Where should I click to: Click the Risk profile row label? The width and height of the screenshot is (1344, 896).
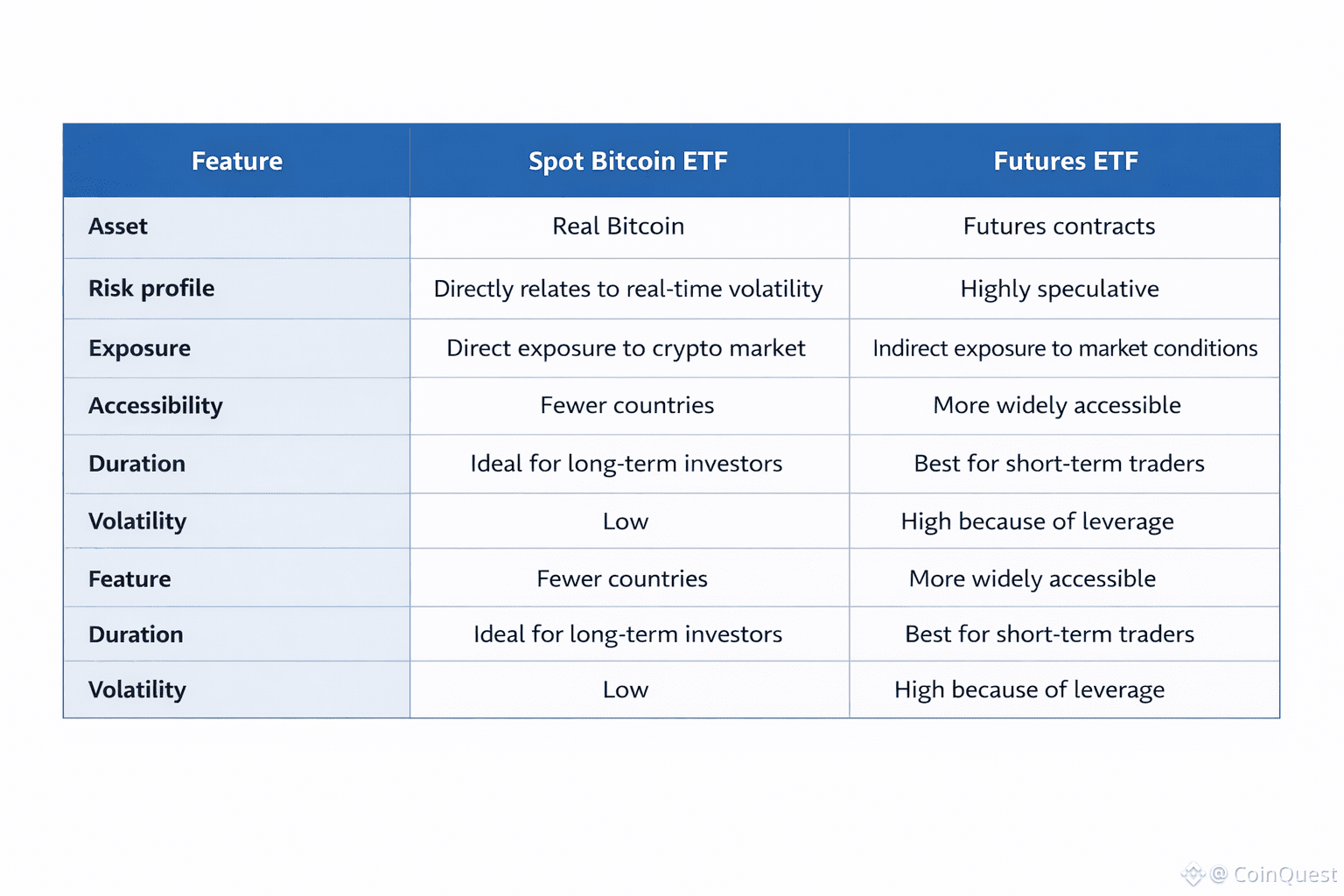pyautogui.click(x=151, y=289)
